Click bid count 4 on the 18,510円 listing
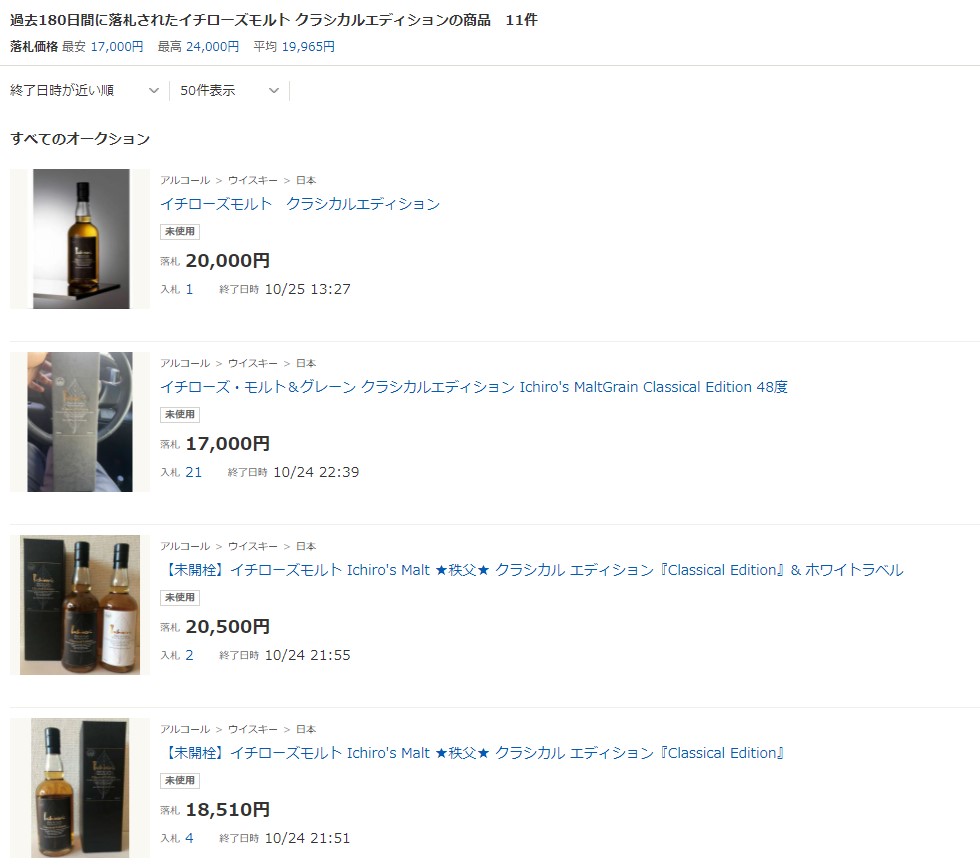Viewport: 980px width, 868px height. 189,839
